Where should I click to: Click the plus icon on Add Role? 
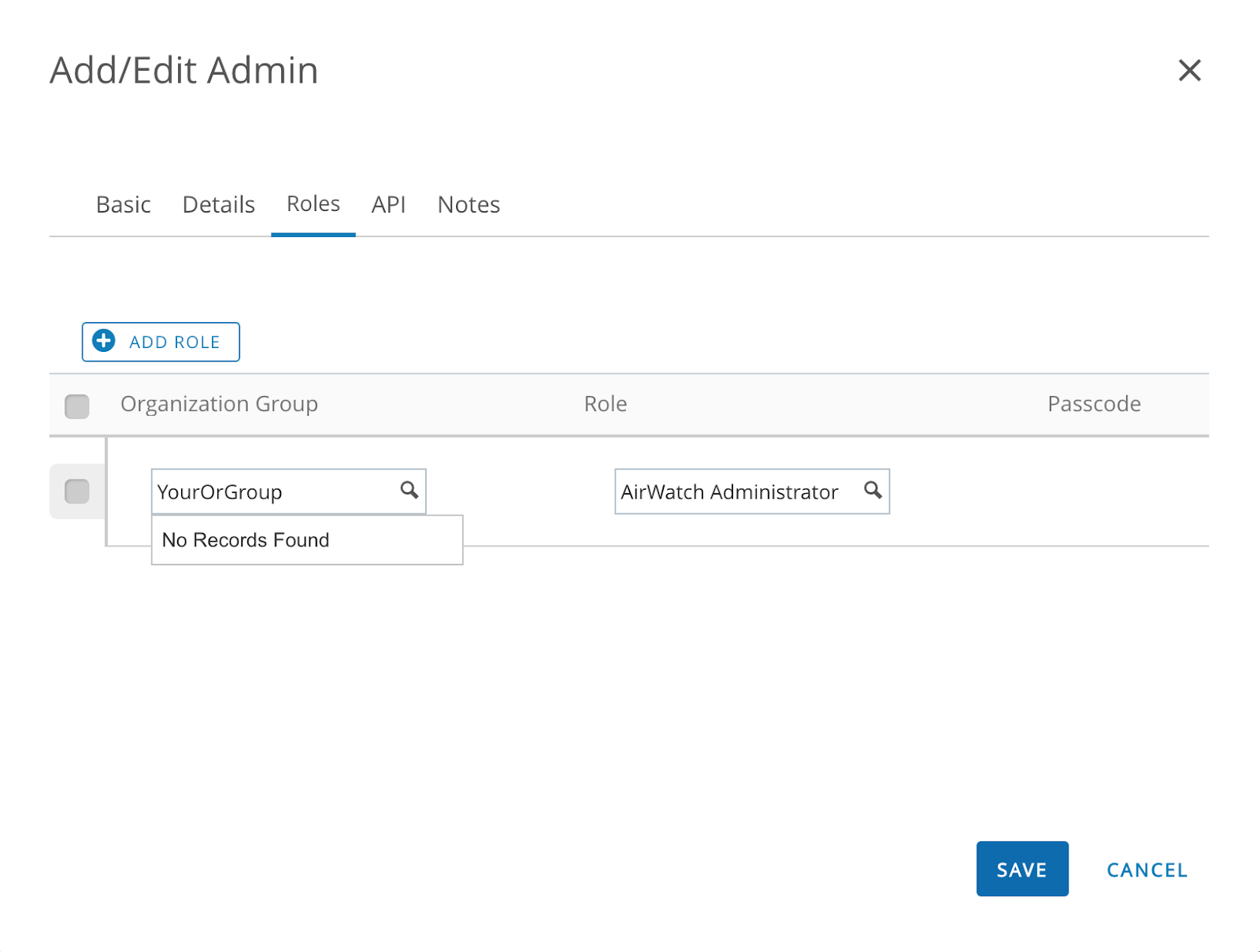(x=103, y=341)
